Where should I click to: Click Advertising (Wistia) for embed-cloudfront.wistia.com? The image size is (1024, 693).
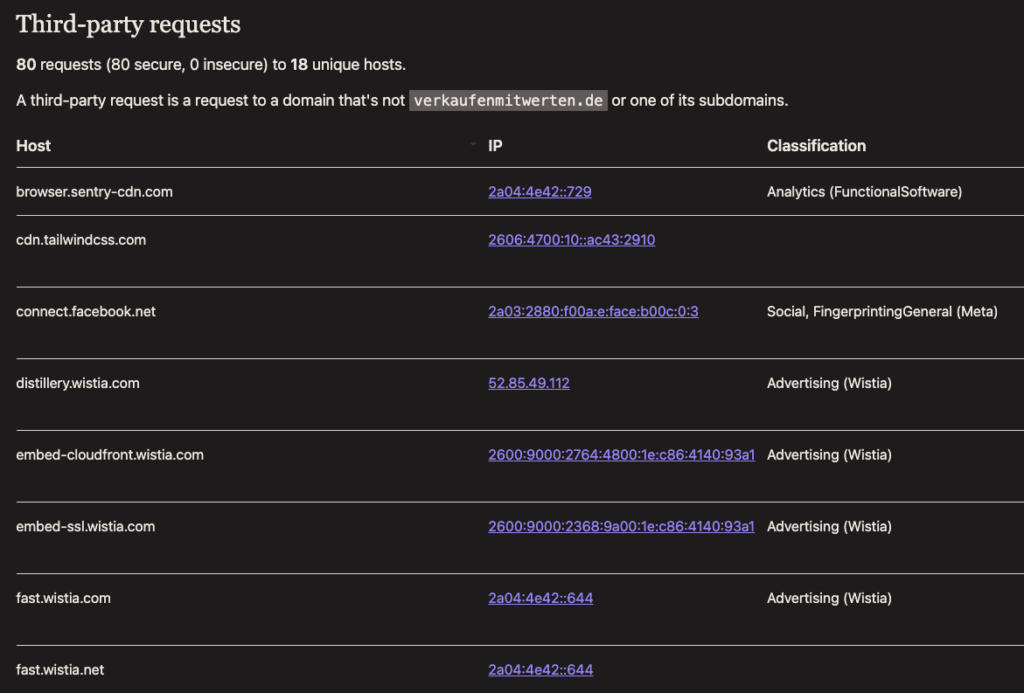coord(829,455)
